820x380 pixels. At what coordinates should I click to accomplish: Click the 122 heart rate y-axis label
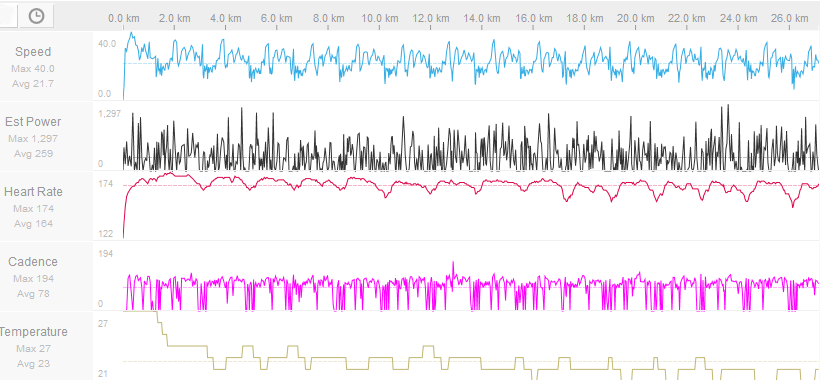point(105,234)
